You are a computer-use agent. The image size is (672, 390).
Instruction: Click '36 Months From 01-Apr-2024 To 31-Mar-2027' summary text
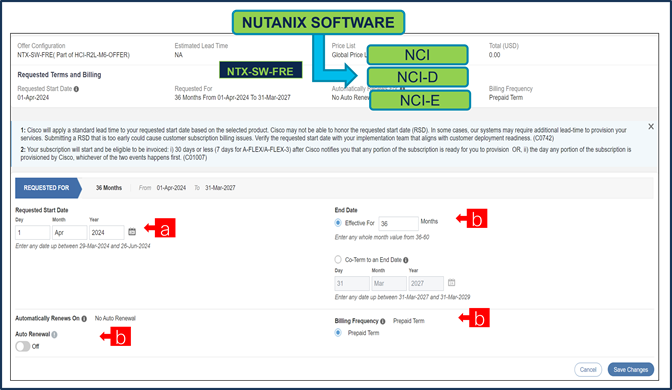click(232, 98)
